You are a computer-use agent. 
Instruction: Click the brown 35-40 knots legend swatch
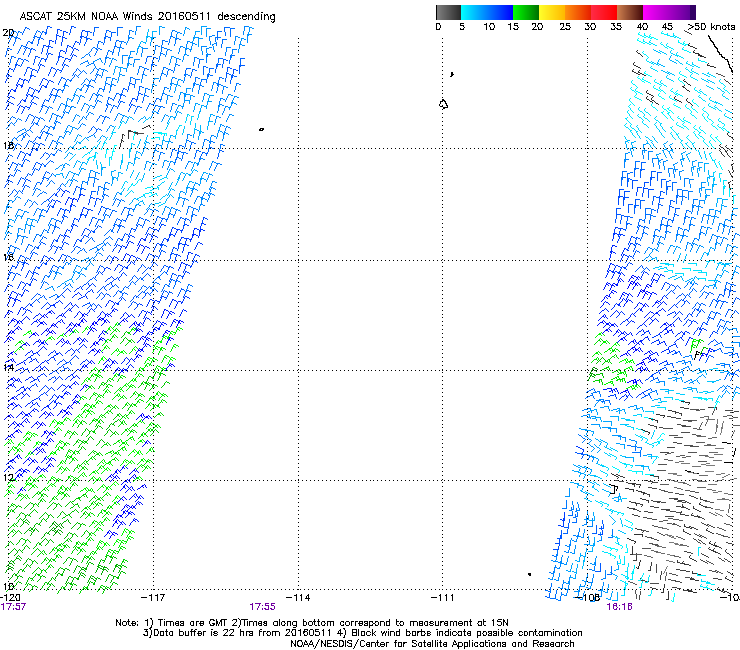click(x=630, y=12)
